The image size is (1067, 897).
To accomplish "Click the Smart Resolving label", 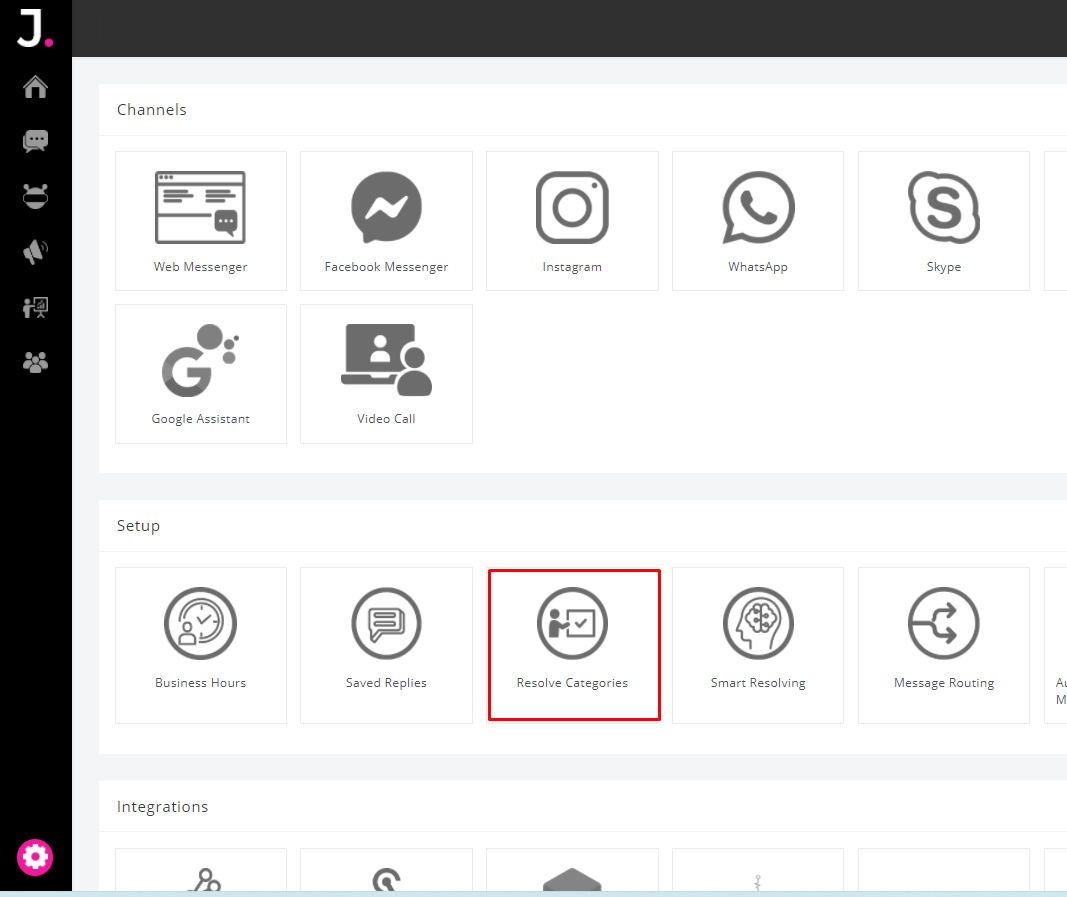I will (x=758, y=683).
